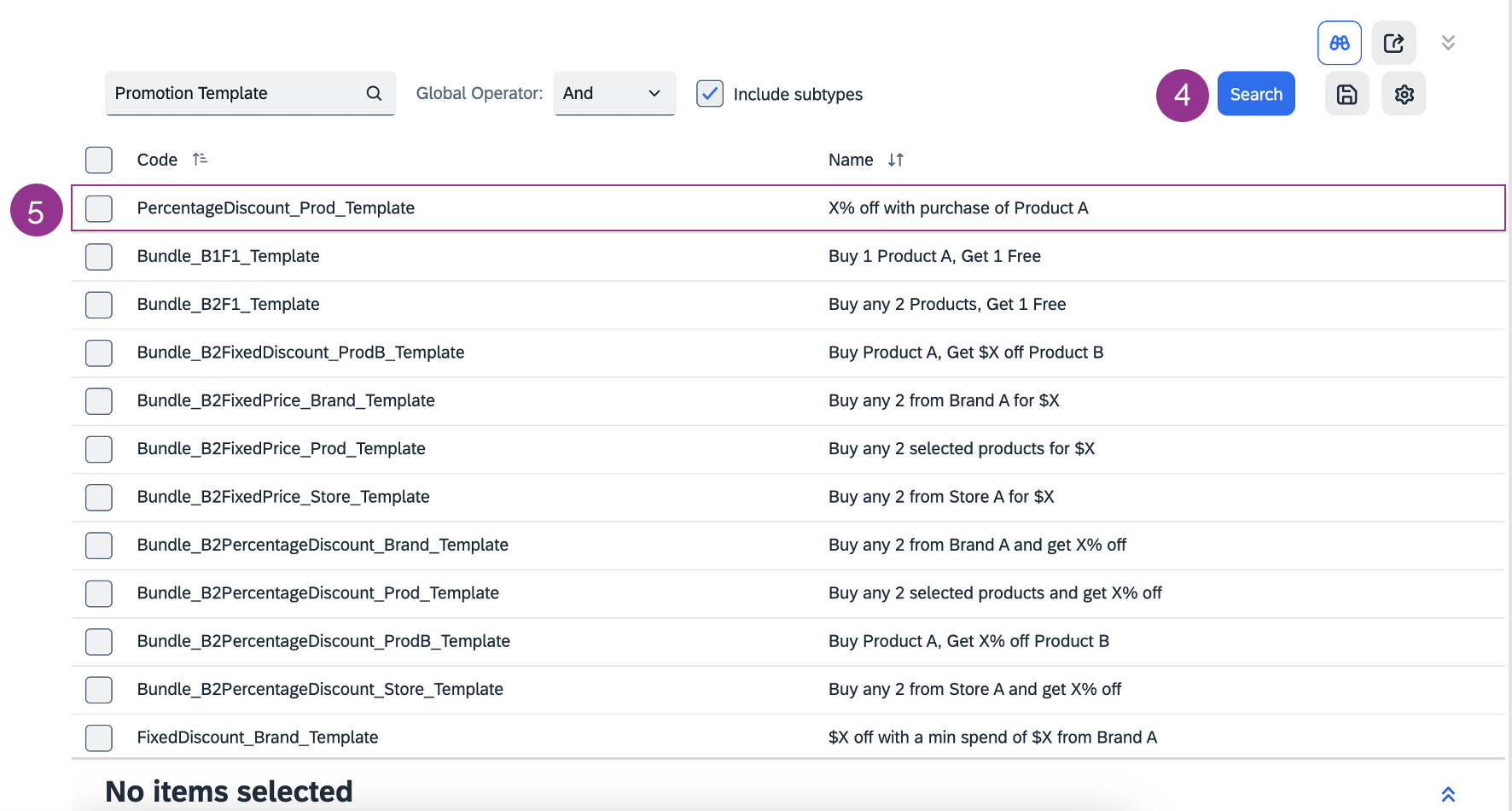The height and width of the screenshot is (811, 1512).
Task: Sort by Code column ascending icon
Action: pyautogui.click(x=200, y=159)
